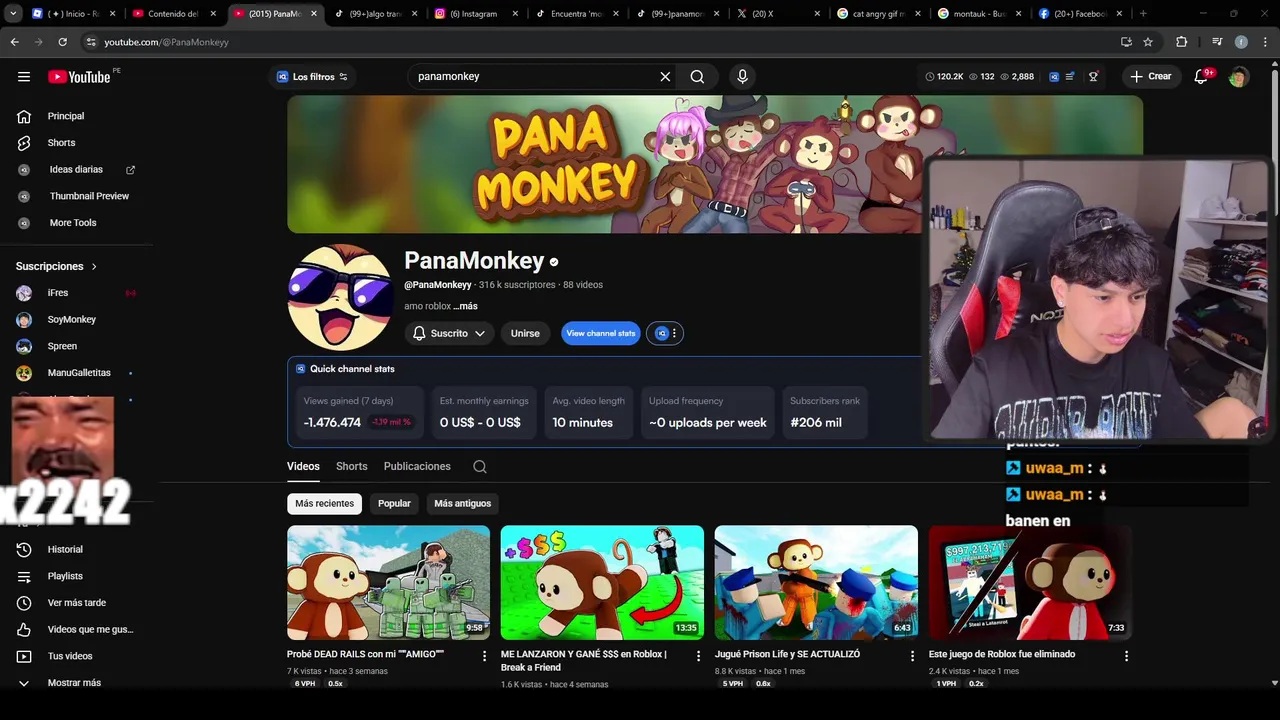Click the vidIQ trophy icon in the header

click(1093, 76)
